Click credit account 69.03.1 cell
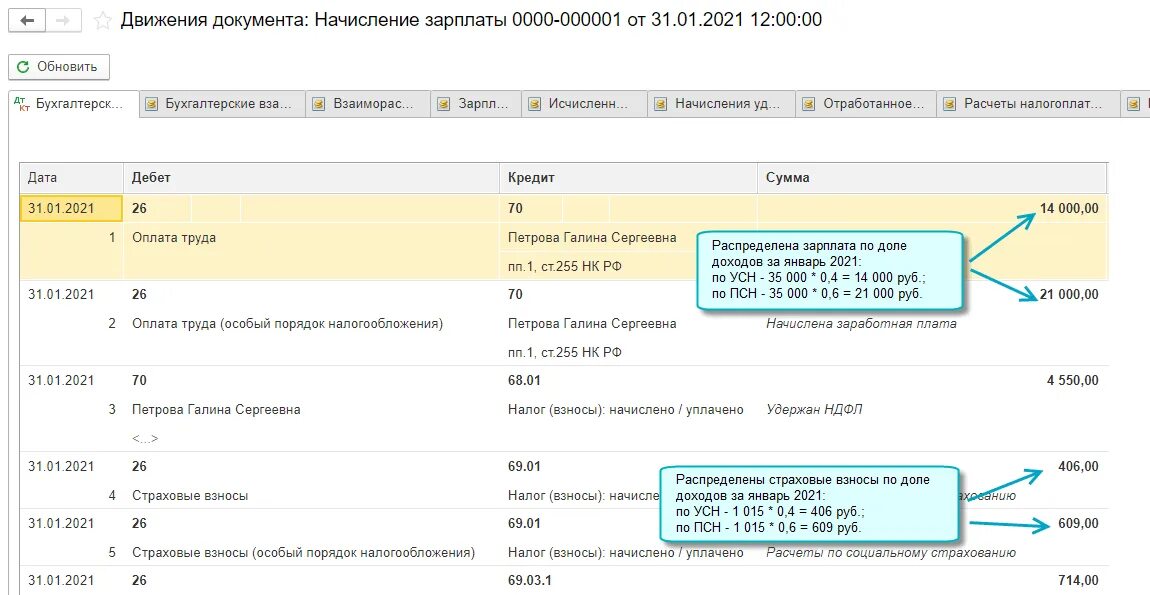The width and height of the screenshot is (1150, 595). click(530, 580)
